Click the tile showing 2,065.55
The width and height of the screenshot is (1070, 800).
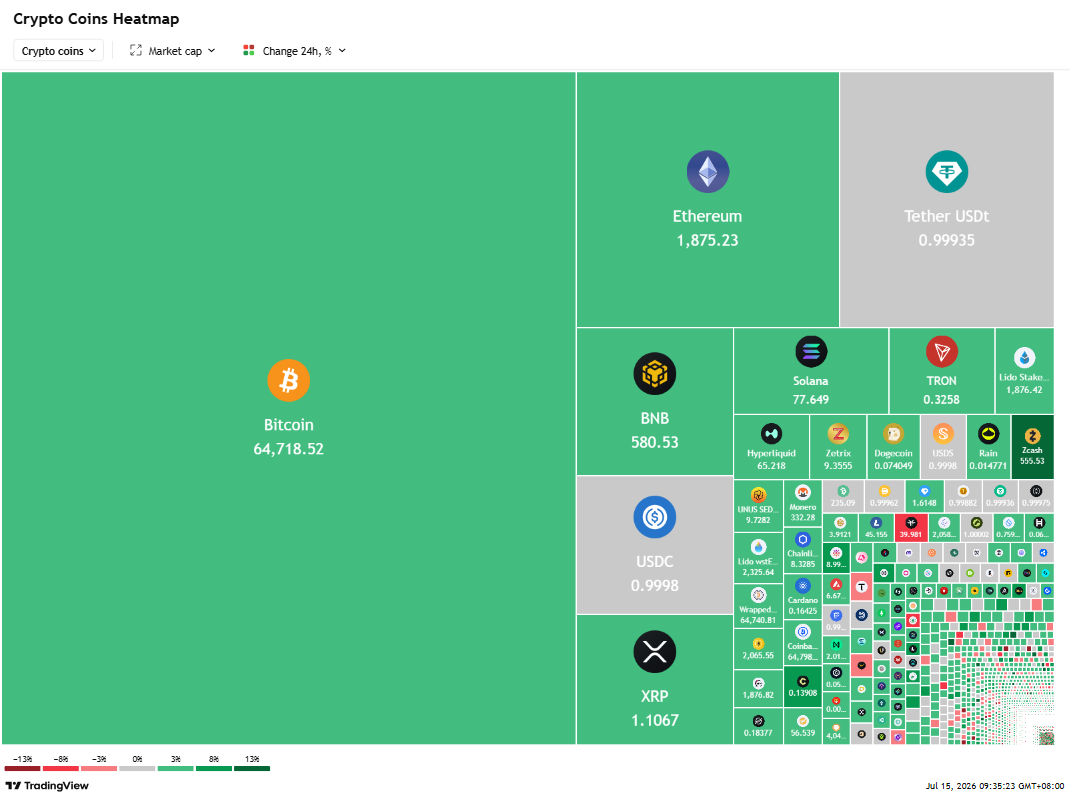point(758,648)
